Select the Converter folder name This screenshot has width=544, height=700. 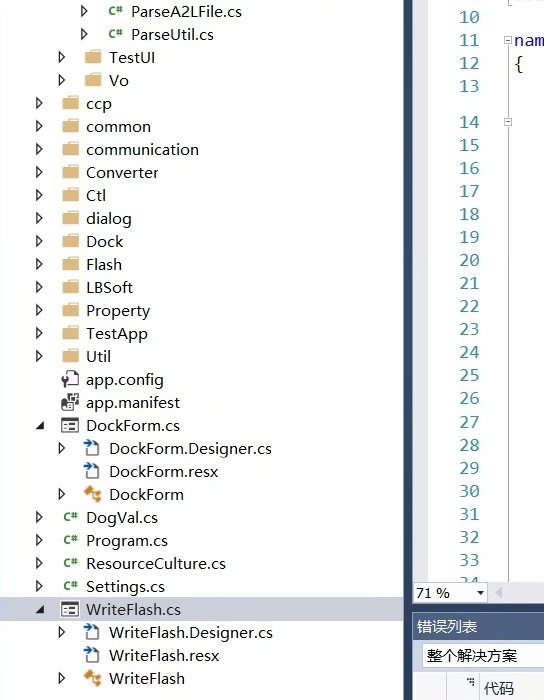[x=122, y=172]
